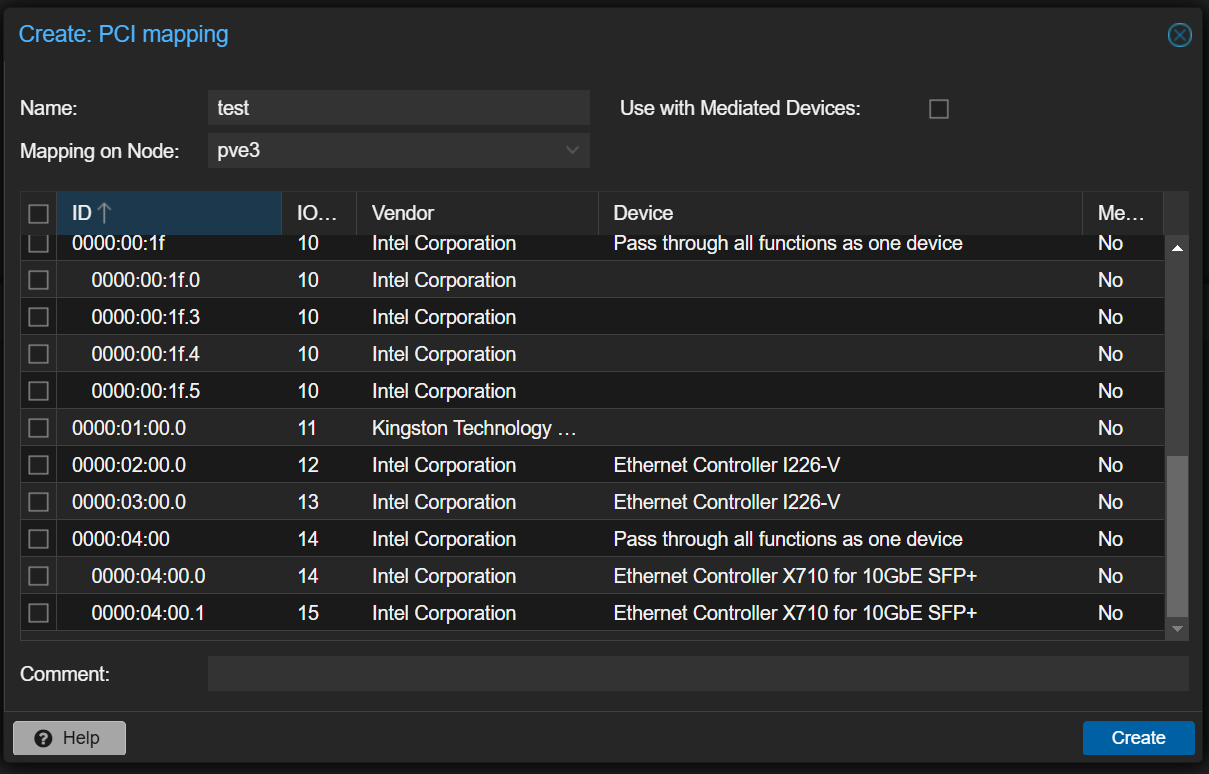Click the Intel Corporation vendor for 0000:00:1f.5
1209x774 pixels.
pyautogui.click(x=444, y=391)
